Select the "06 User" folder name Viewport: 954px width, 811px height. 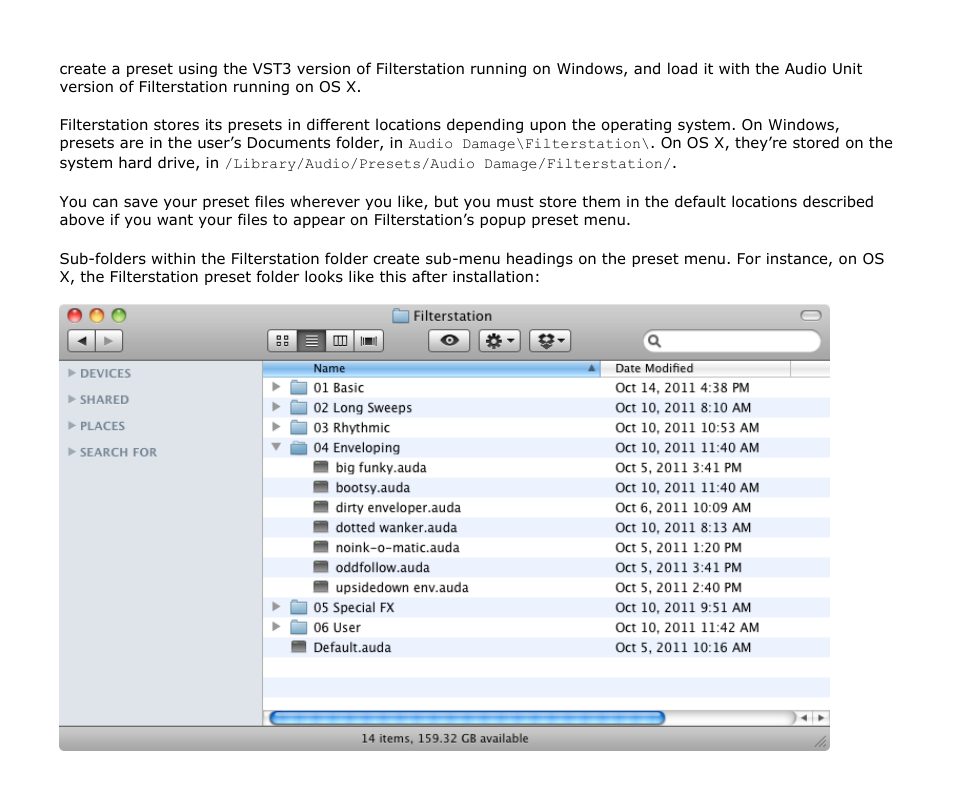[x=337, y=627]
